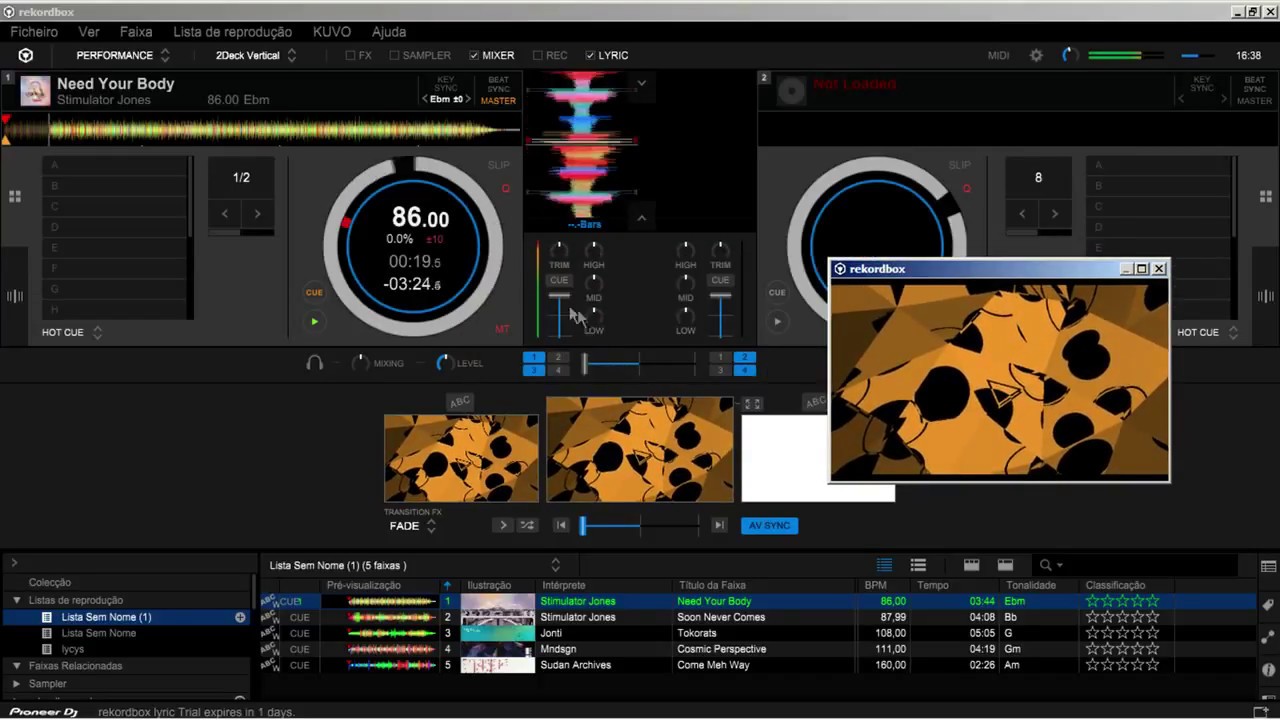
Task: Uncheck the MIXER checkbox
Action: coord(474,56)
